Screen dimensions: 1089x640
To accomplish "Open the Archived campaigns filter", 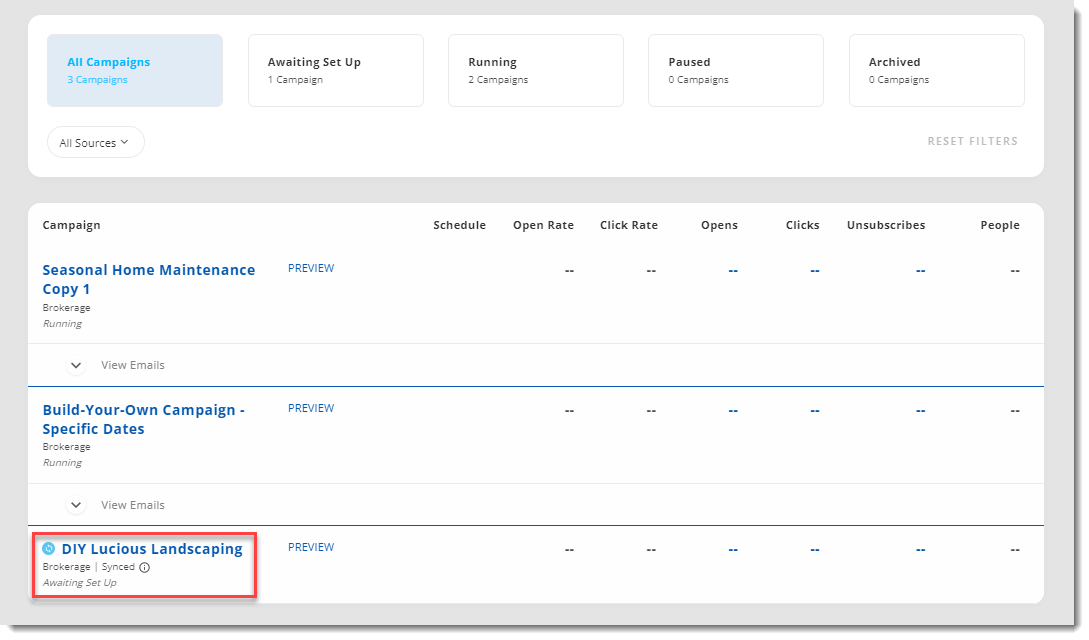I will (936, 71).
